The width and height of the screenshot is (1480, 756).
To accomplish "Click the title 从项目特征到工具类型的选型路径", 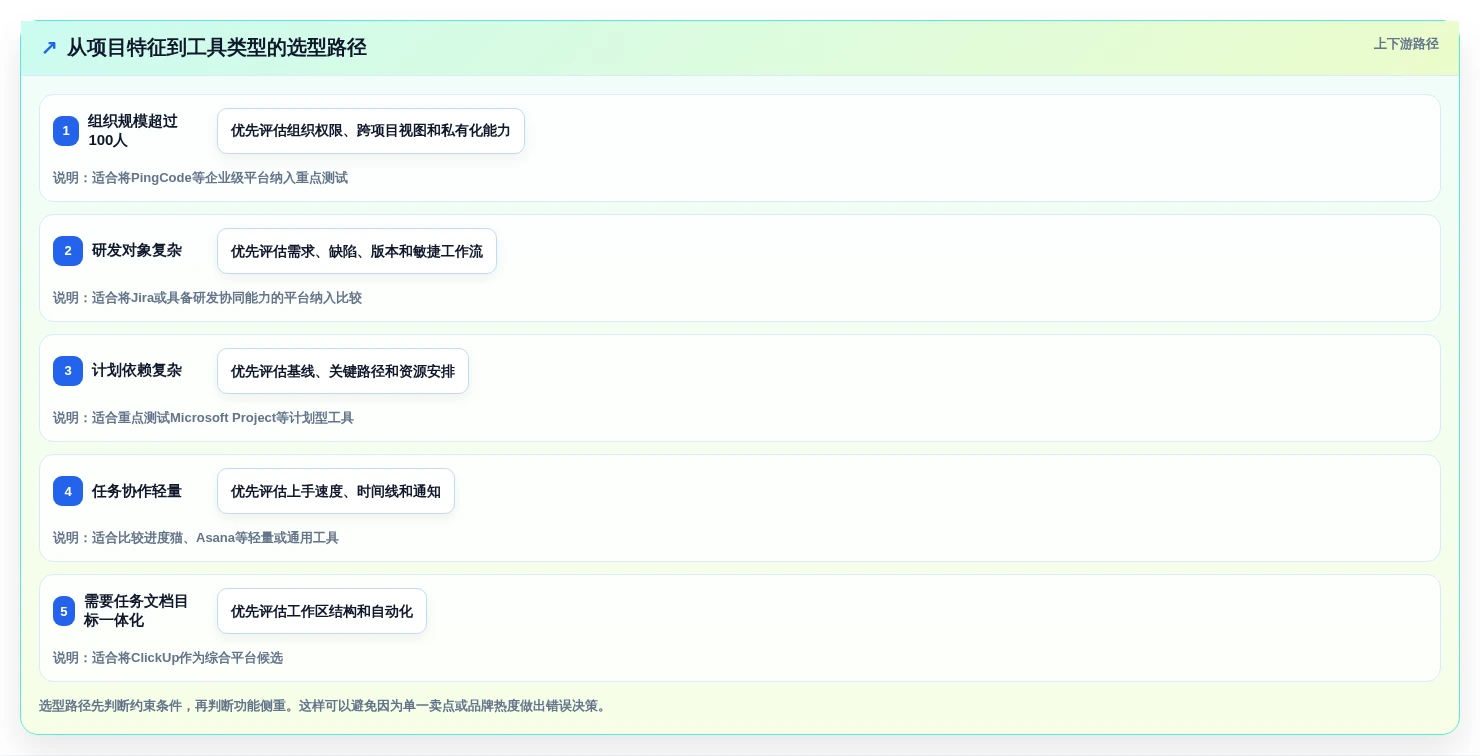I will [x=217, y=48].
